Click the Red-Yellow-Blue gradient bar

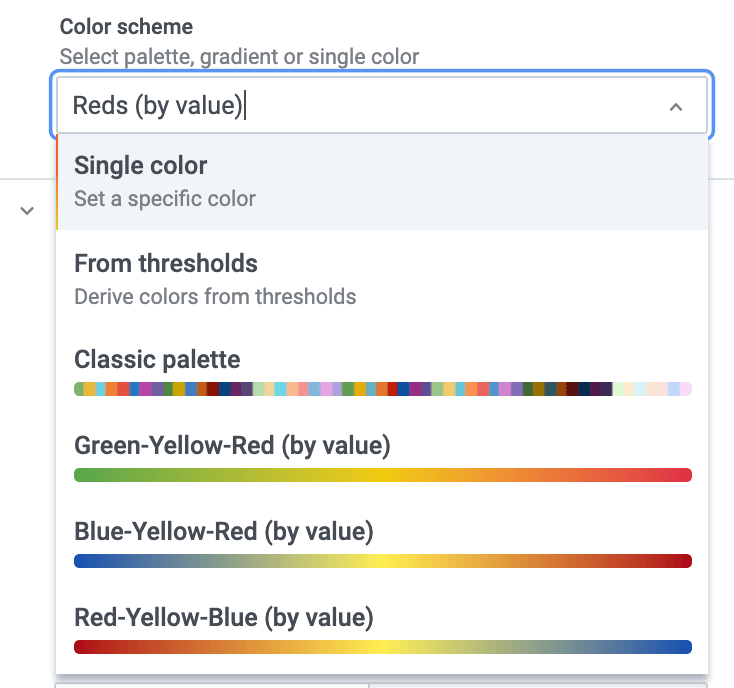(383, 647)
